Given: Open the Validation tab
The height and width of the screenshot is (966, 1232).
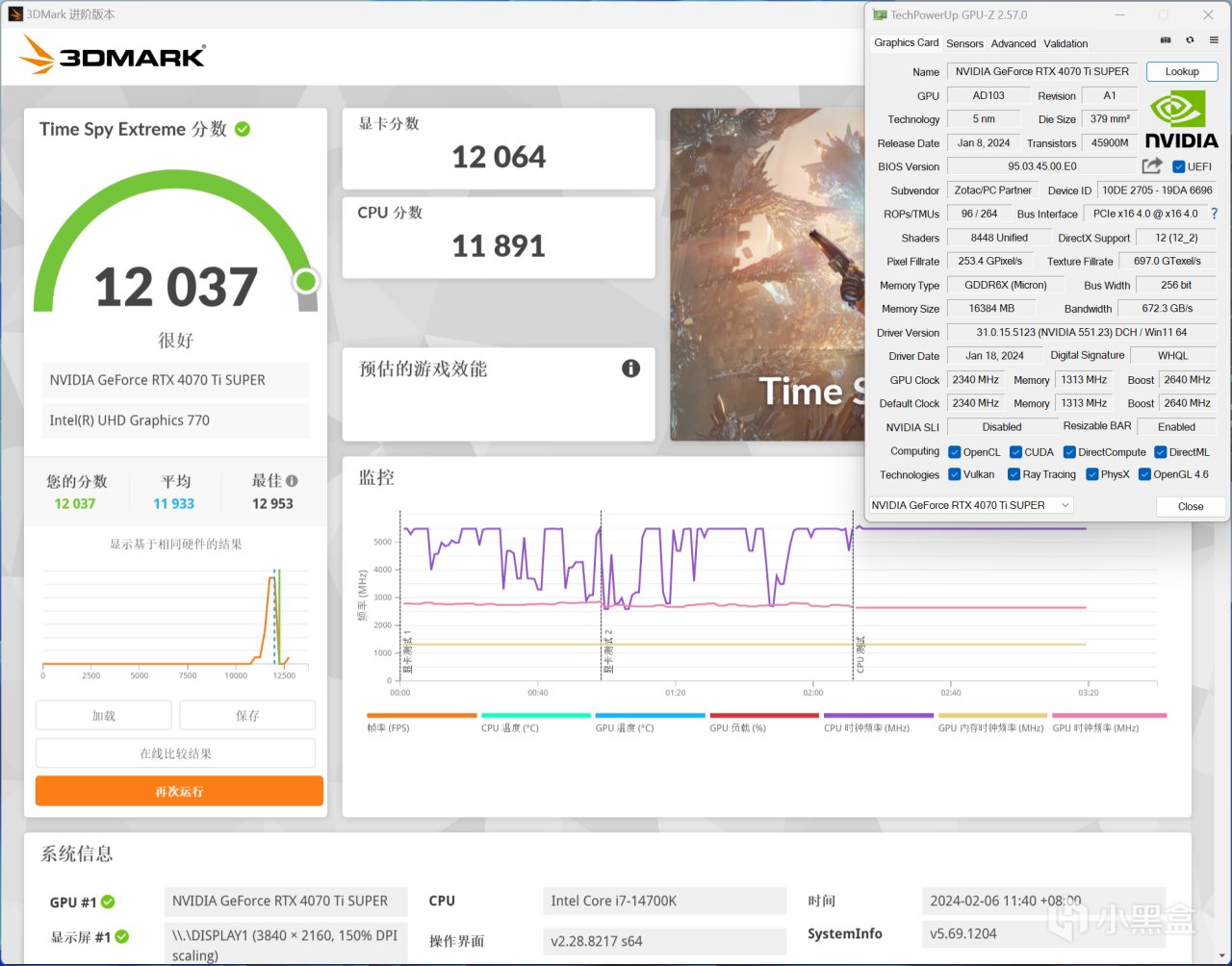Looking at the screenshot, I should (x=1065, y=43).
